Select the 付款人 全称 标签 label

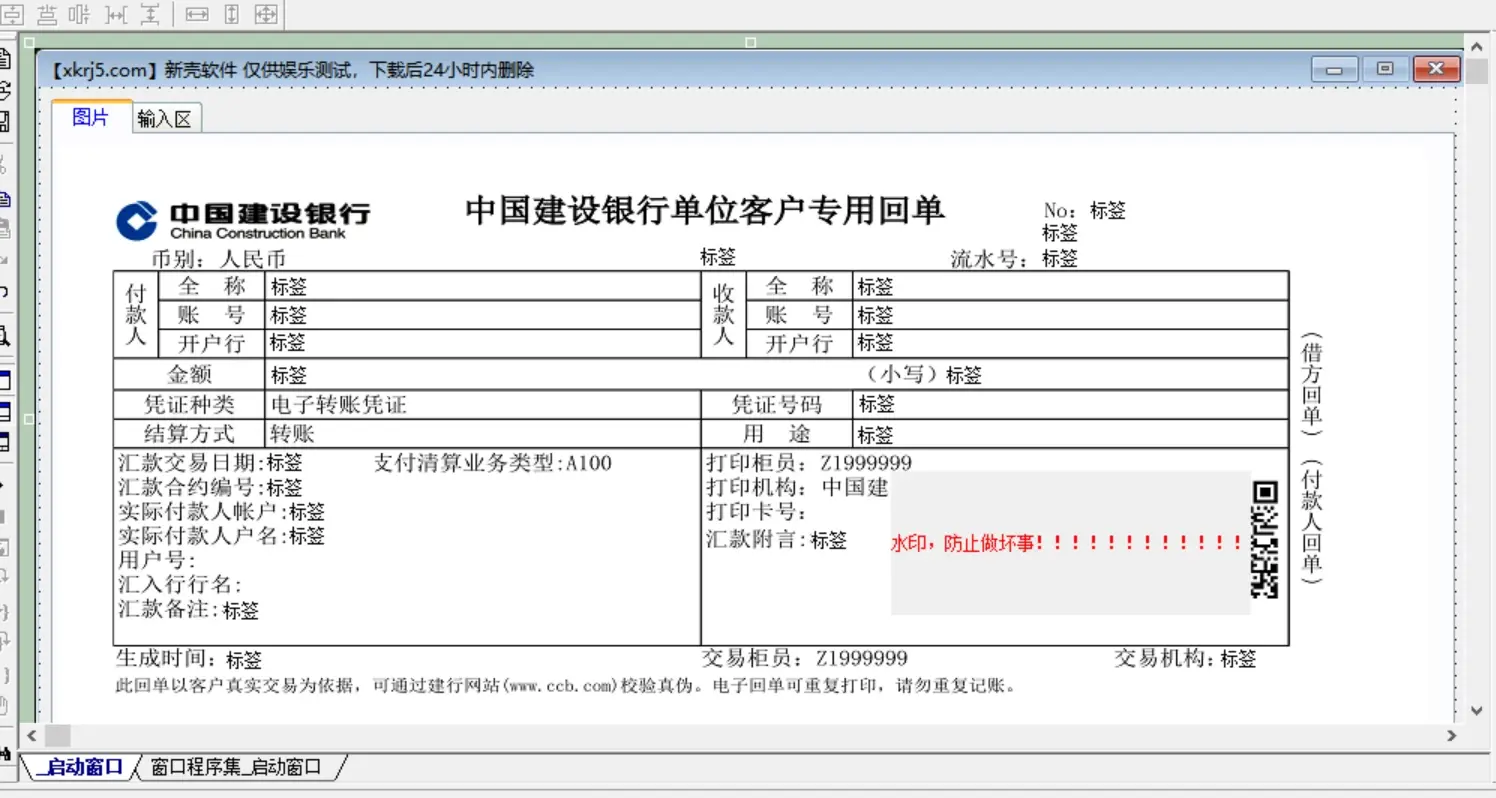288,287
